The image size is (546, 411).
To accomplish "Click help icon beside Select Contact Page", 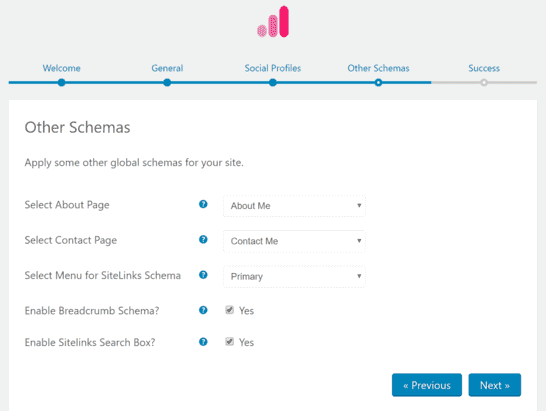I will [203, 240].
